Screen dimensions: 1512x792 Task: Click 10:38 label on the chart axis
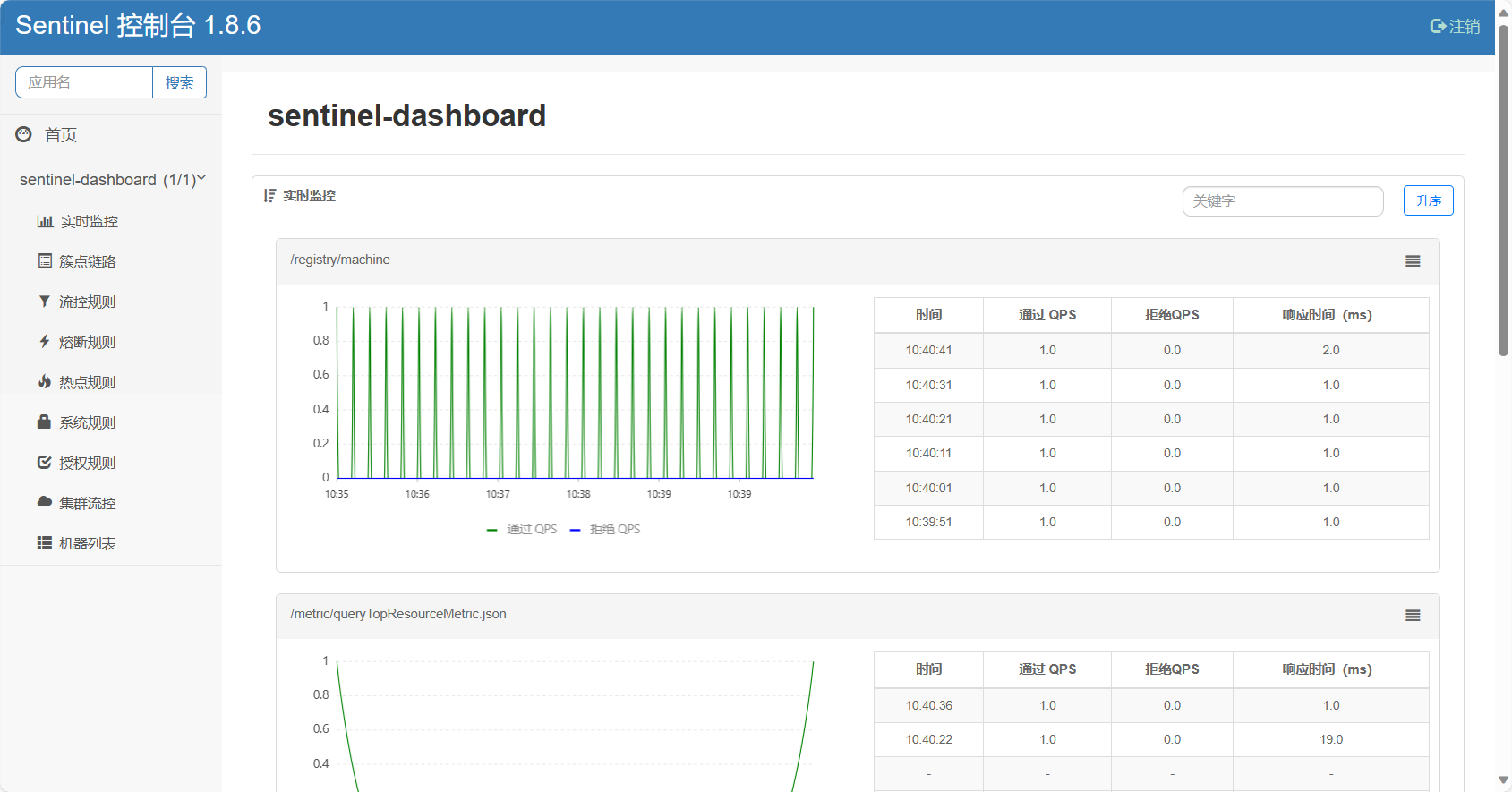(x=578, y=494)
